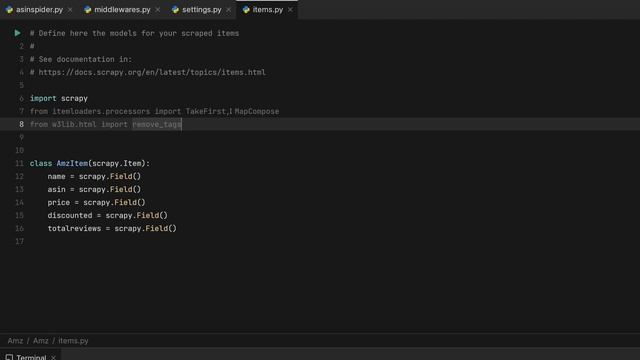Click the first Amz breadcrumb
The height and width of the screenshot is (360, 640).
(x=16, y=340)
